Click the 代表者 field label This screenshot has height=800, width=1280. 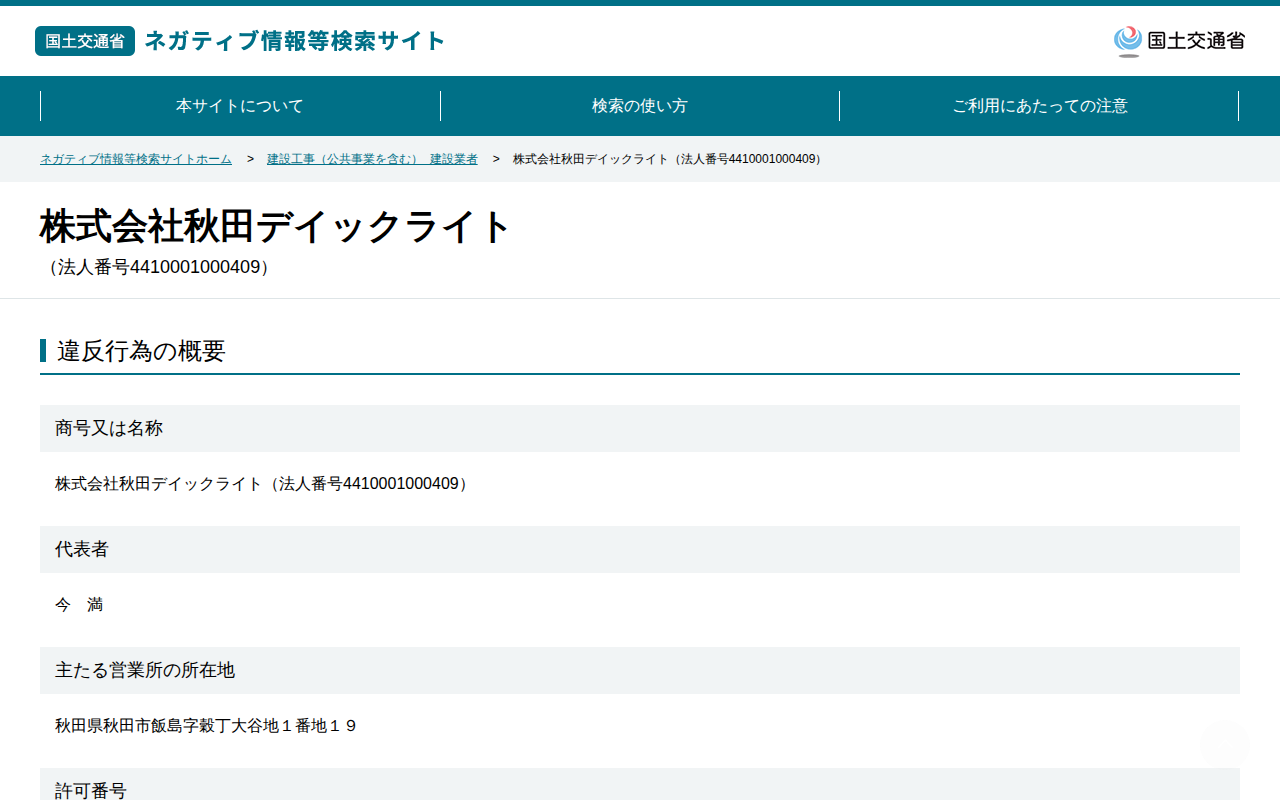pyautogui.click(x=82, y=549)
